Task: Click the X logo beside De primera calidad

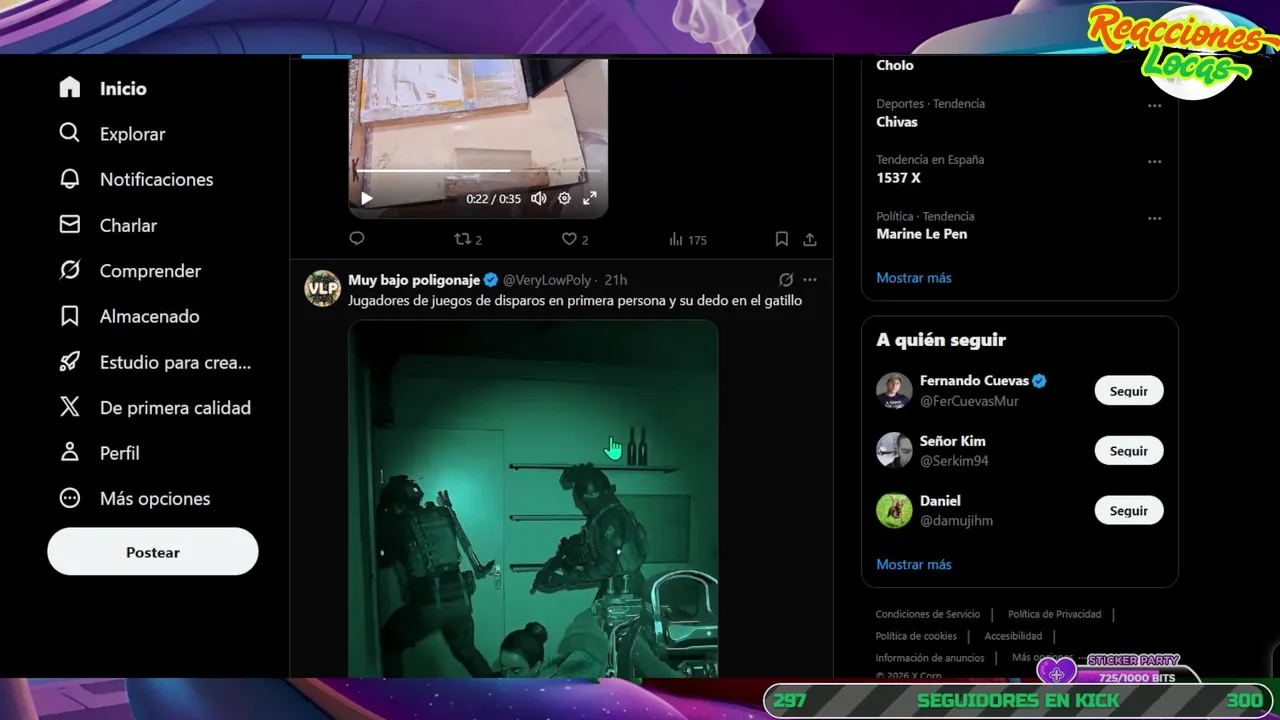Action: tap(69, 407)
